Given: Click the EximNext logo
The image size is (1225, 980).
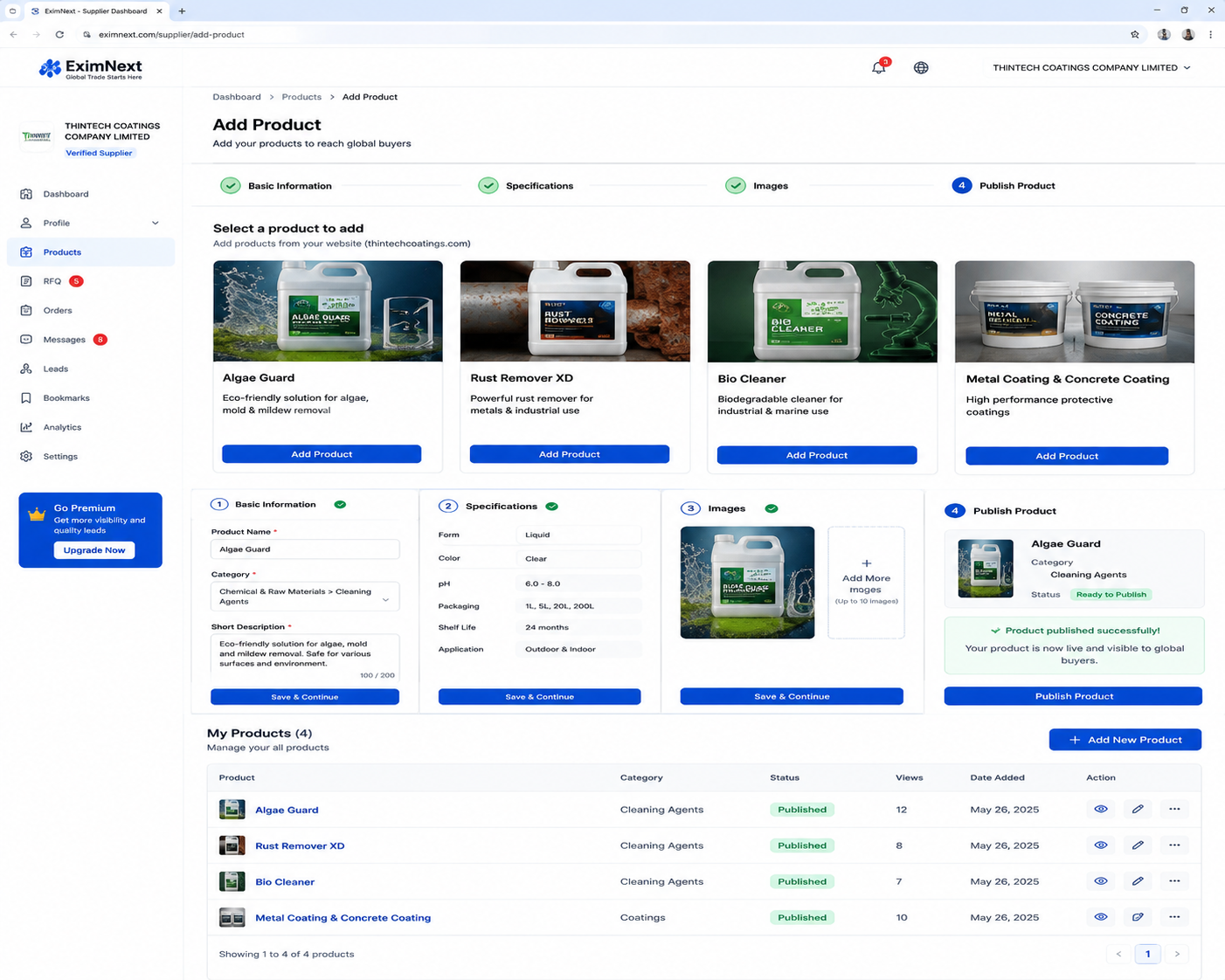Looking at the screenshot, I should click(x=90, y=68).
